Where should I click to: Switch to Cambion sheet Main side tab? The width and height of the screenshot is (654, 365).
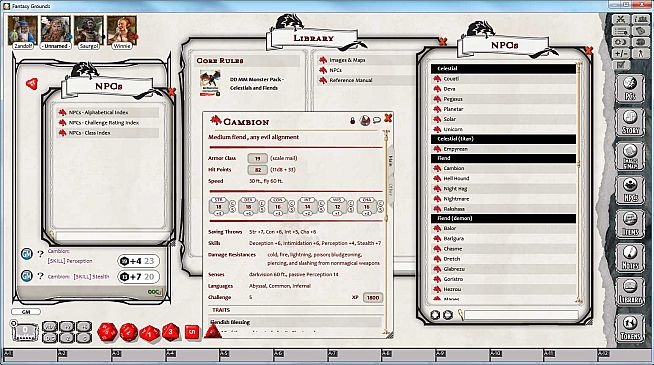(391, 161)
